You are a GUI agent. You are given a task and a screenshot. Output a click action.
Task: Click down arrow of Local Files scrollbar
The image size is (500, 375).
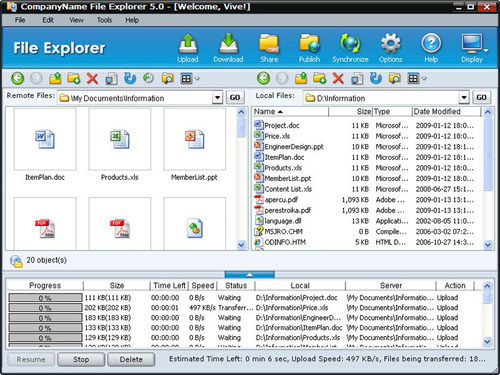(488, 245)
